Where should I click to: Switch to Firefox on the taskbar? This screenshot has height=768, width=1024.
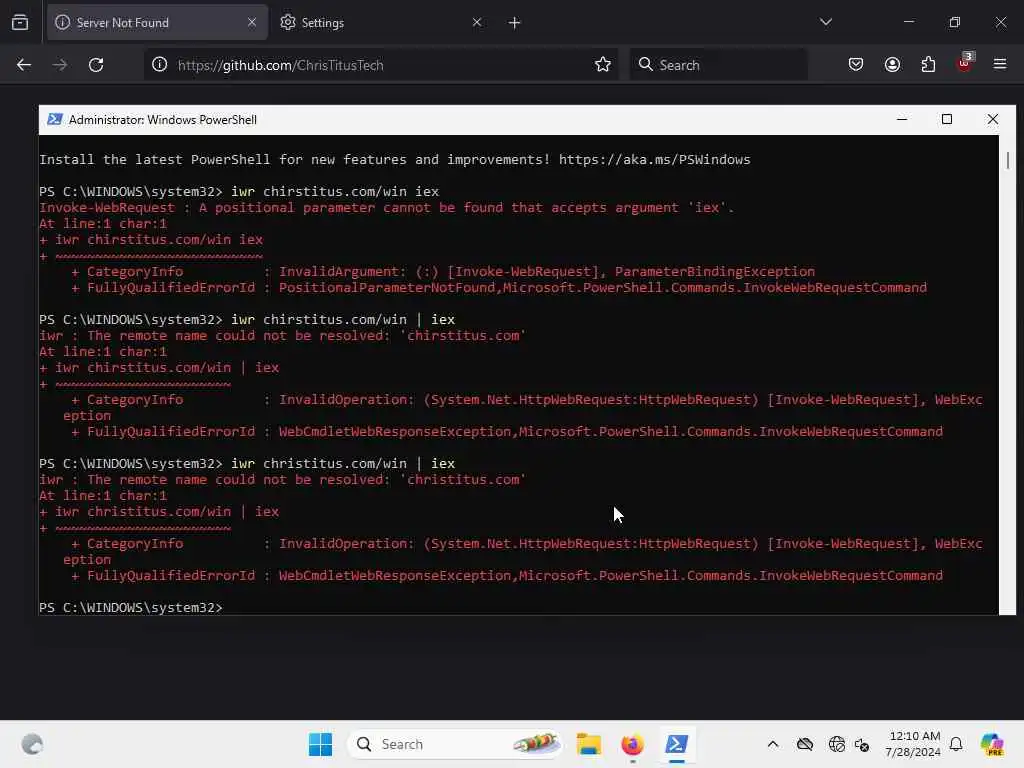(632, 744)
